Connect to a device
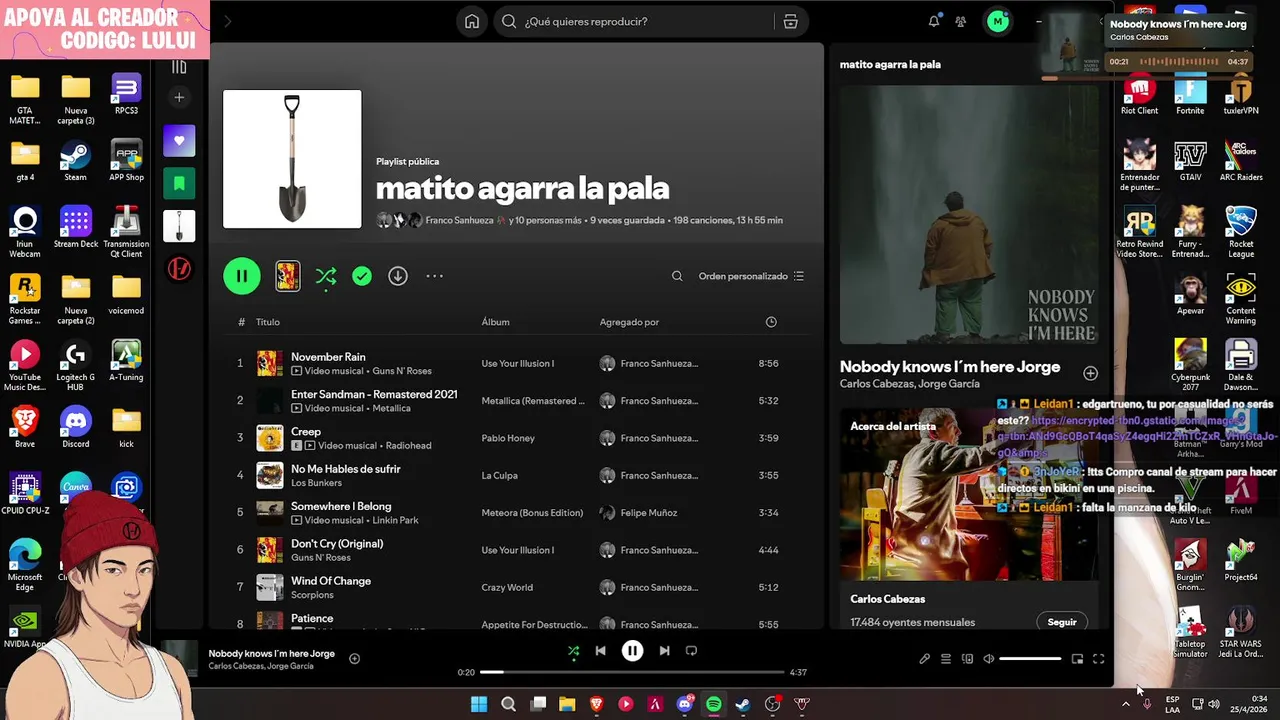Viewport: 1280px width, 720px height. click(x=967, y=659)
